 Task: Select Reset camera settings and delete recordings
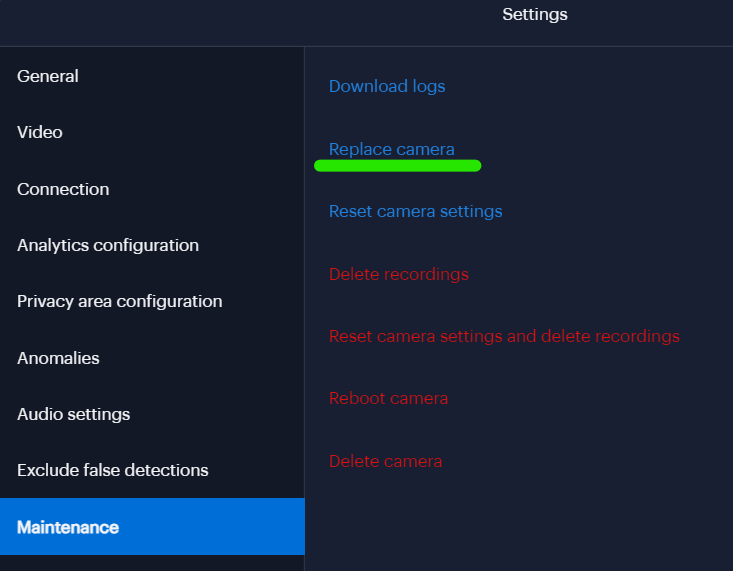(504, 336)
